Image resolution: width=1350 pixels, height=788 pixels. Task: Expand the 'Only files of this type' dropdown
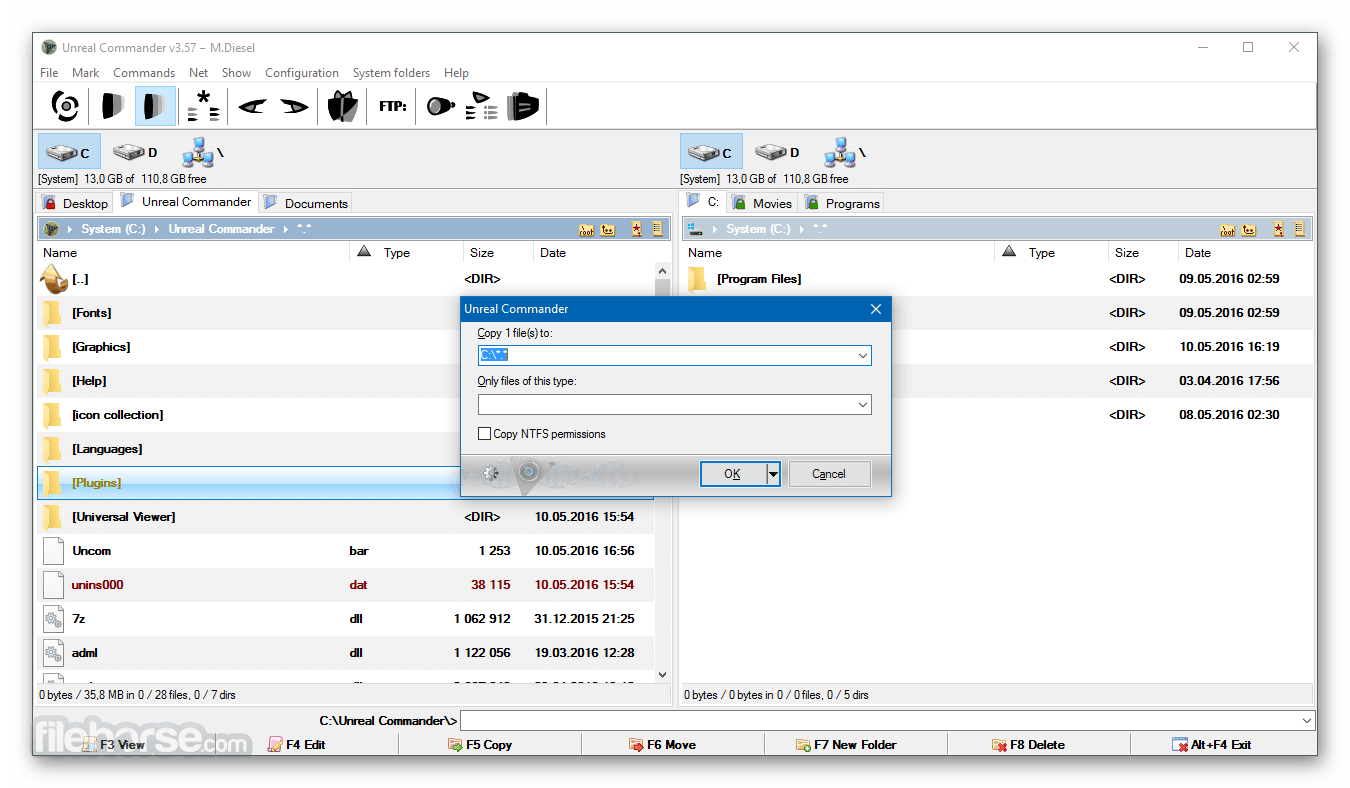click(x=862, y=404)
